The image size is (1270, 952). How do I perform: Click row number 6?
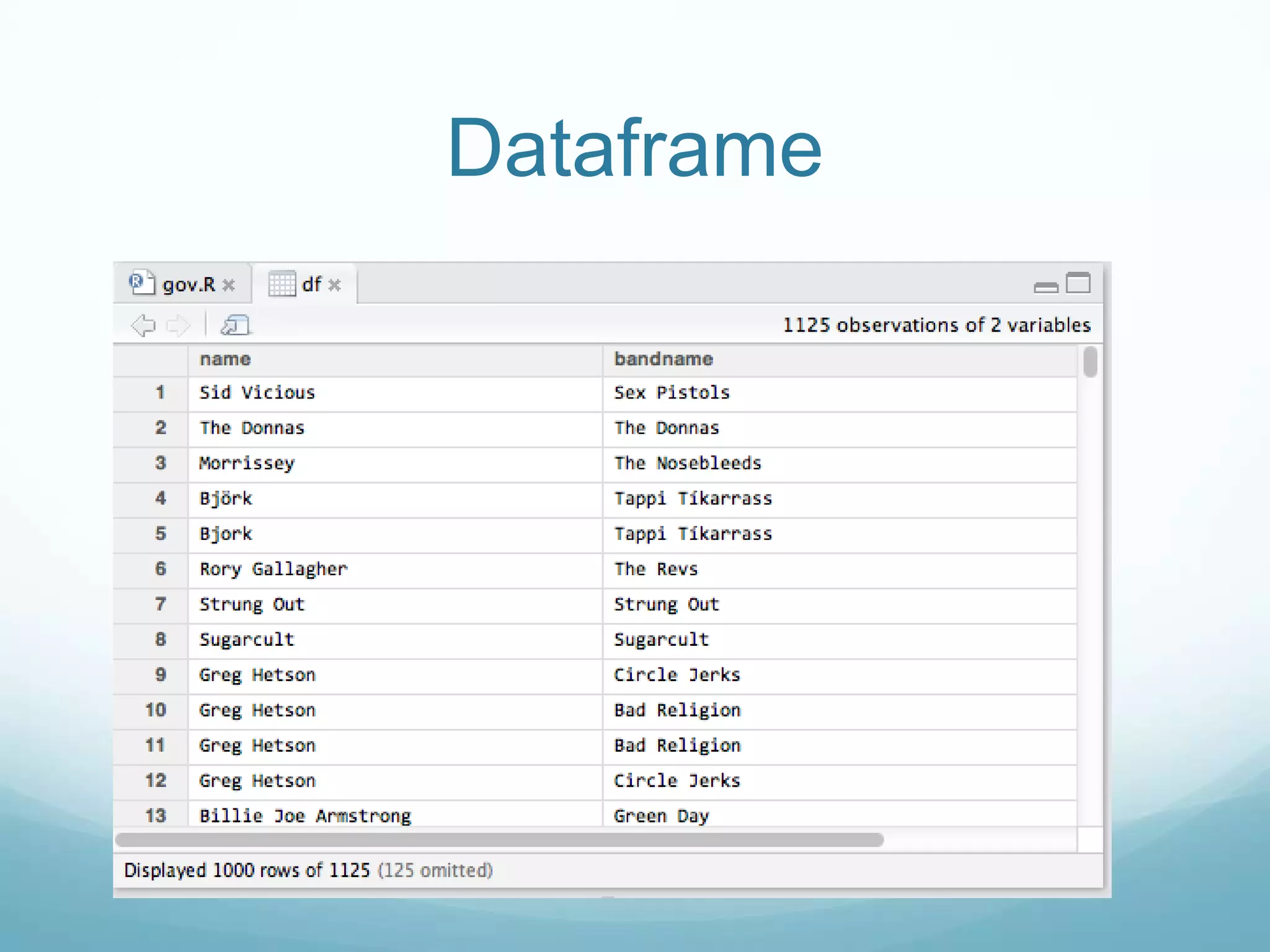tap(161, 569)
